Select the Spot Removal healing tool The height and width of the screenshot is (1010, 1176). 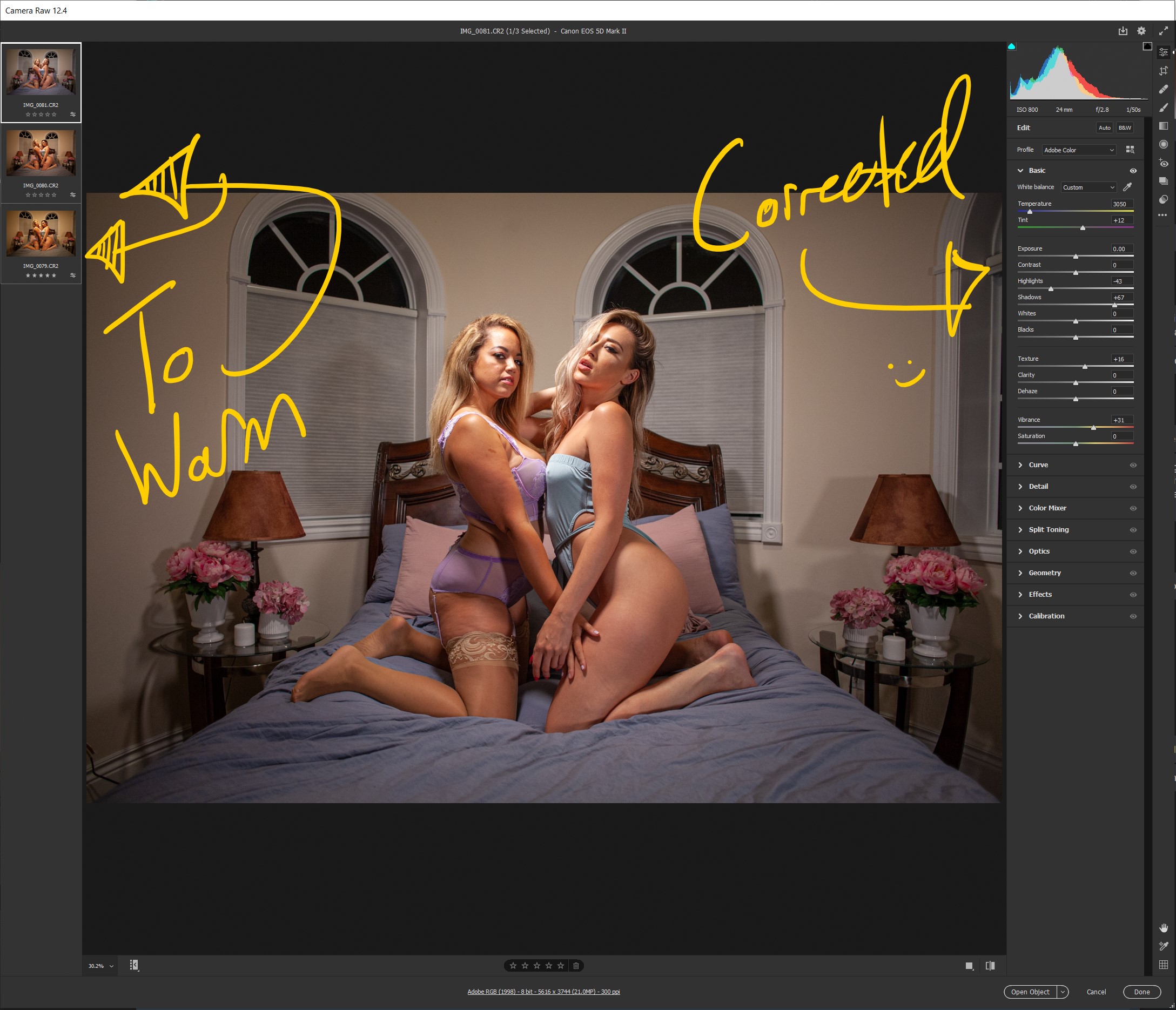[1163, 89]
